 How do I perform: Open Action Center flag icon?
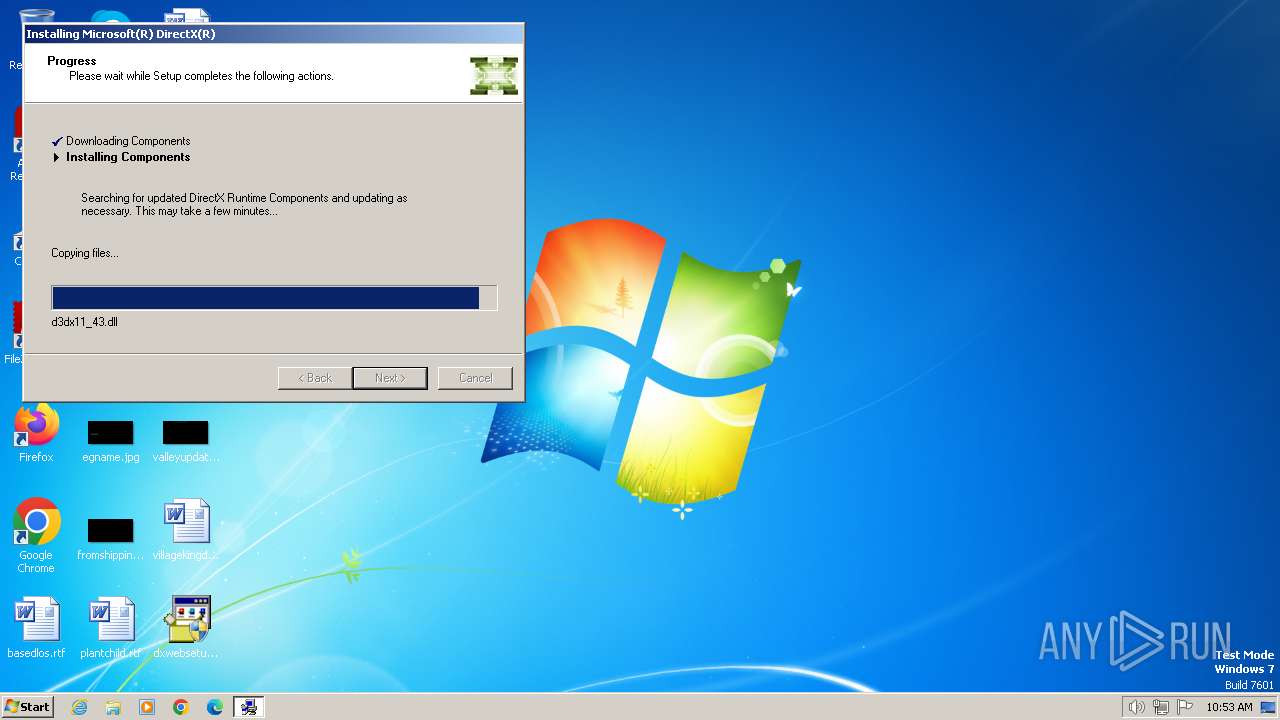(1185, 707)
